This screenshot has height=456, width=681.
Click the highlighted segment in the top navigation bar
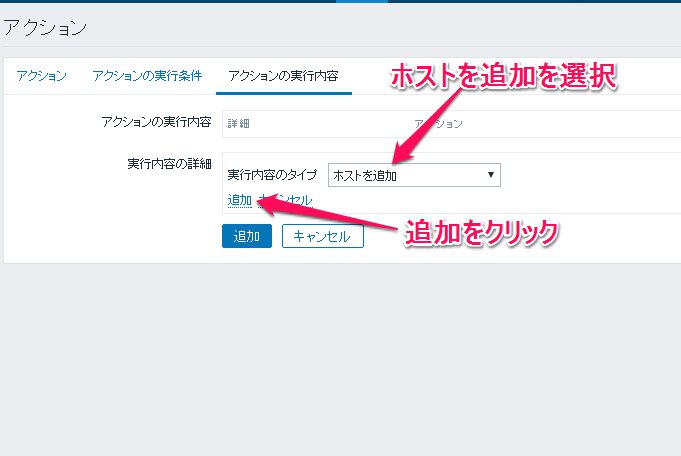tap(362, 2)
